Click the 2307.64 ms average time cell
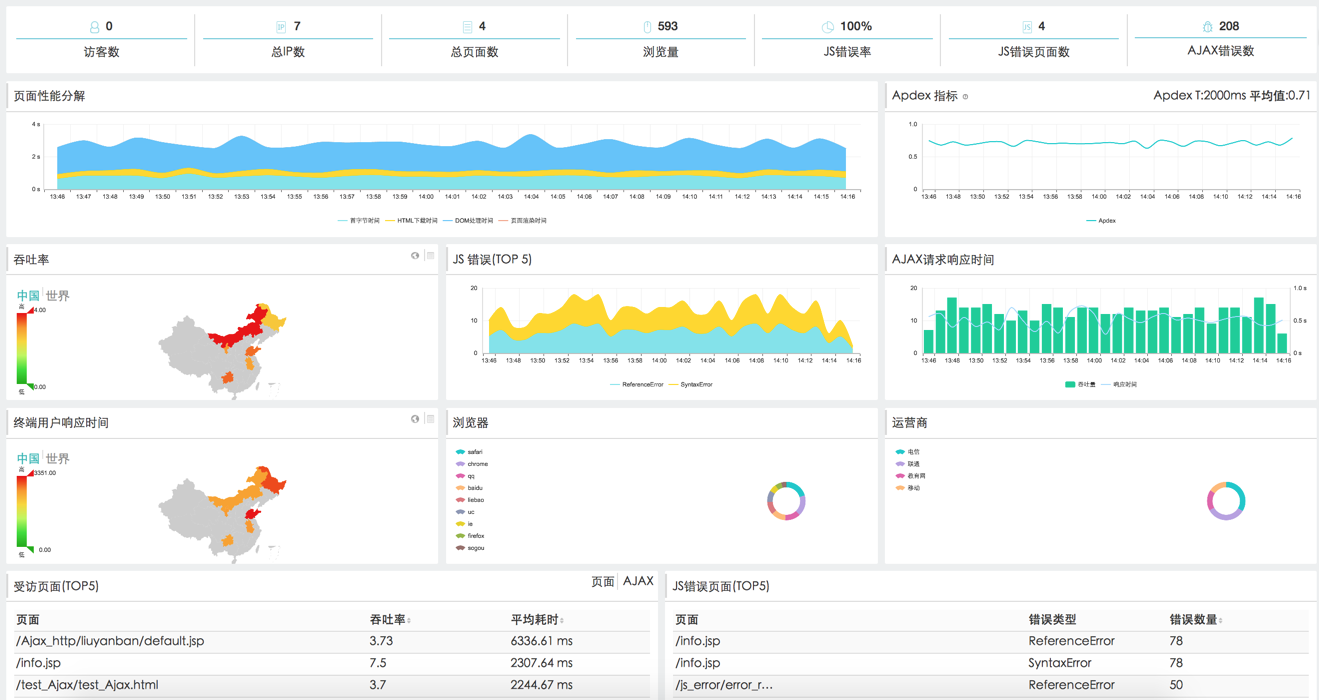This screenshot has width=1319, height=700. tap(541, 663)
